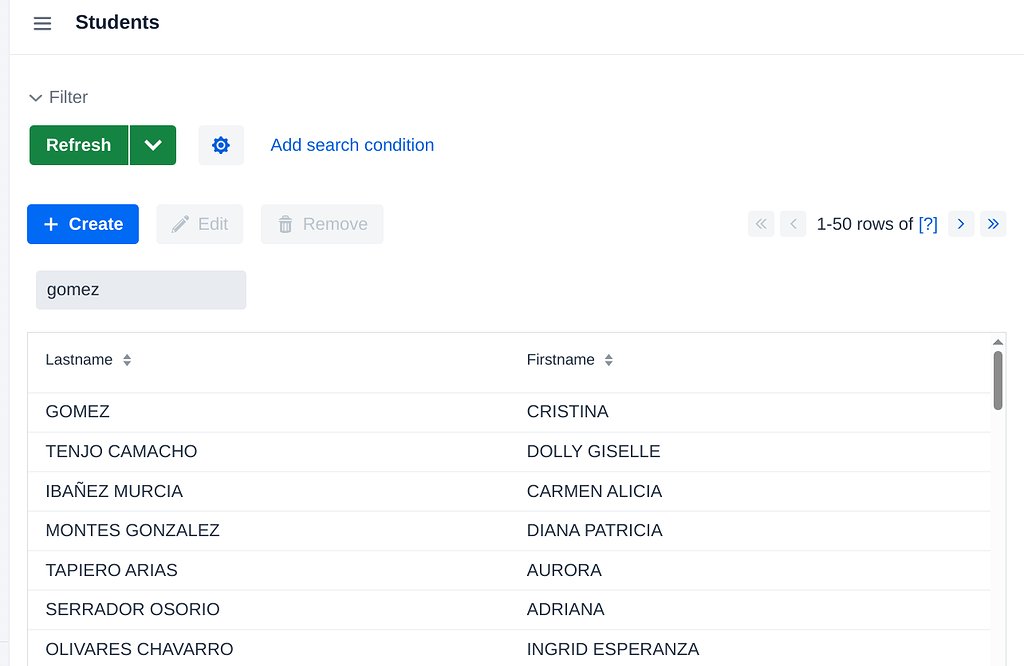1024x666 pixels.
Task: Sort by the Lastname column arrows
Action: 127,360
